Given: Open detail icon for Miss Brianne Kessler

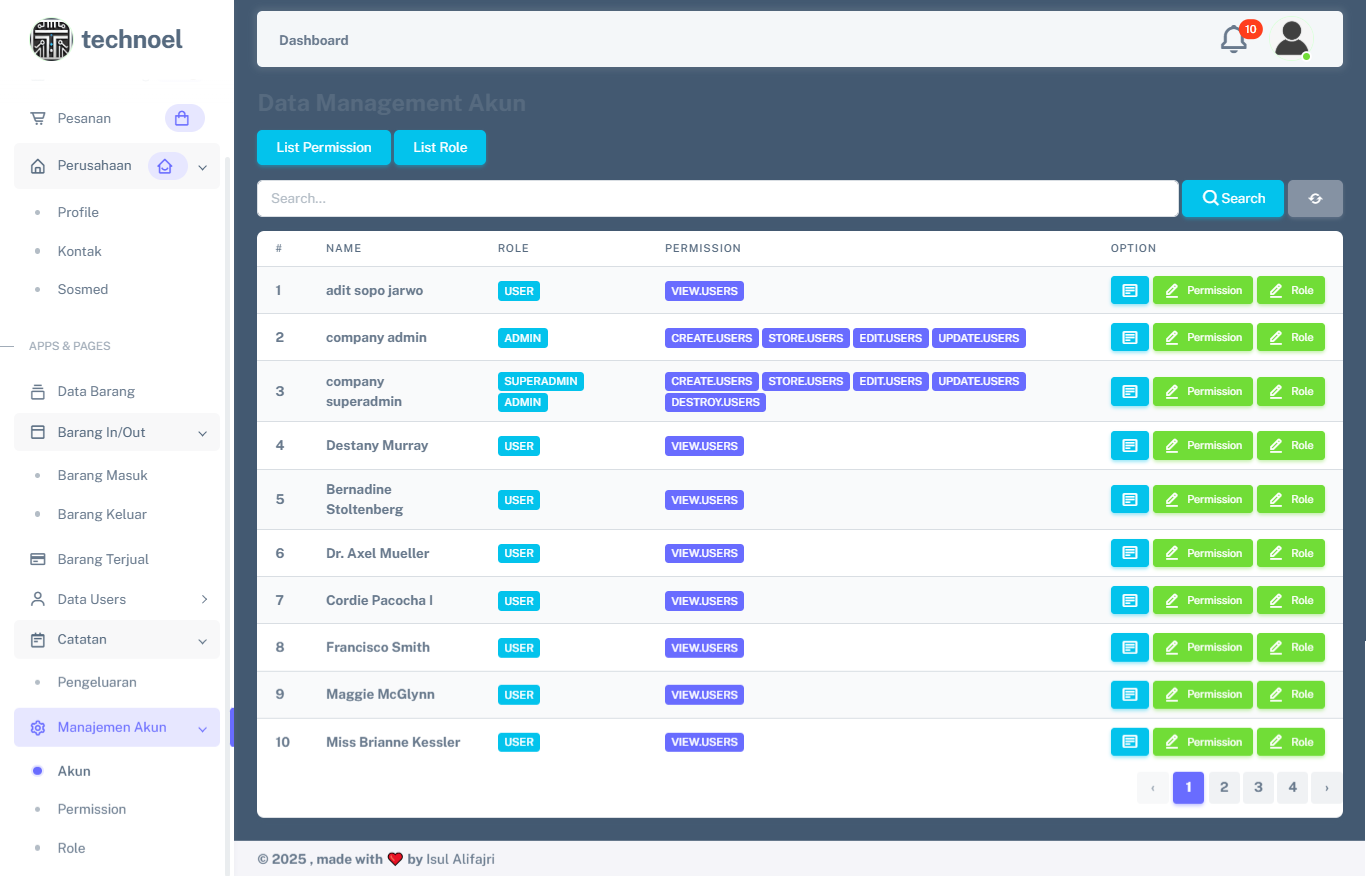Looking at the screenshot, I should 1129,742.
